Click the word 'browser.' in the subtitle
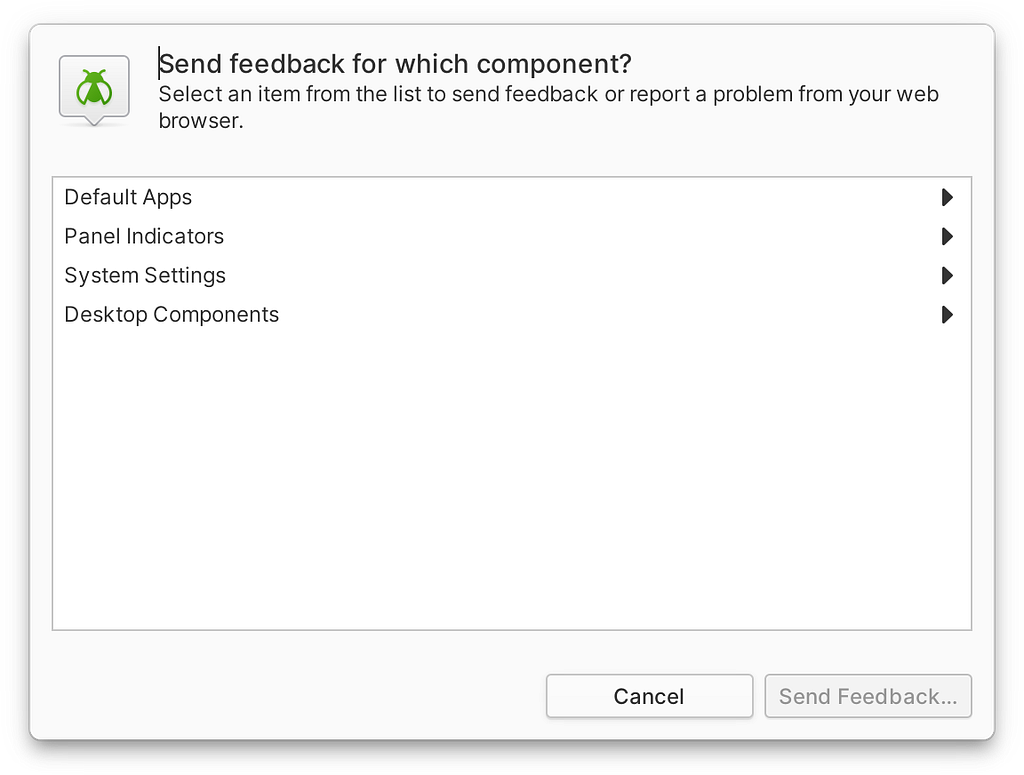Image resolution: width=1024 pixels, height=775 pixels. 201,121
